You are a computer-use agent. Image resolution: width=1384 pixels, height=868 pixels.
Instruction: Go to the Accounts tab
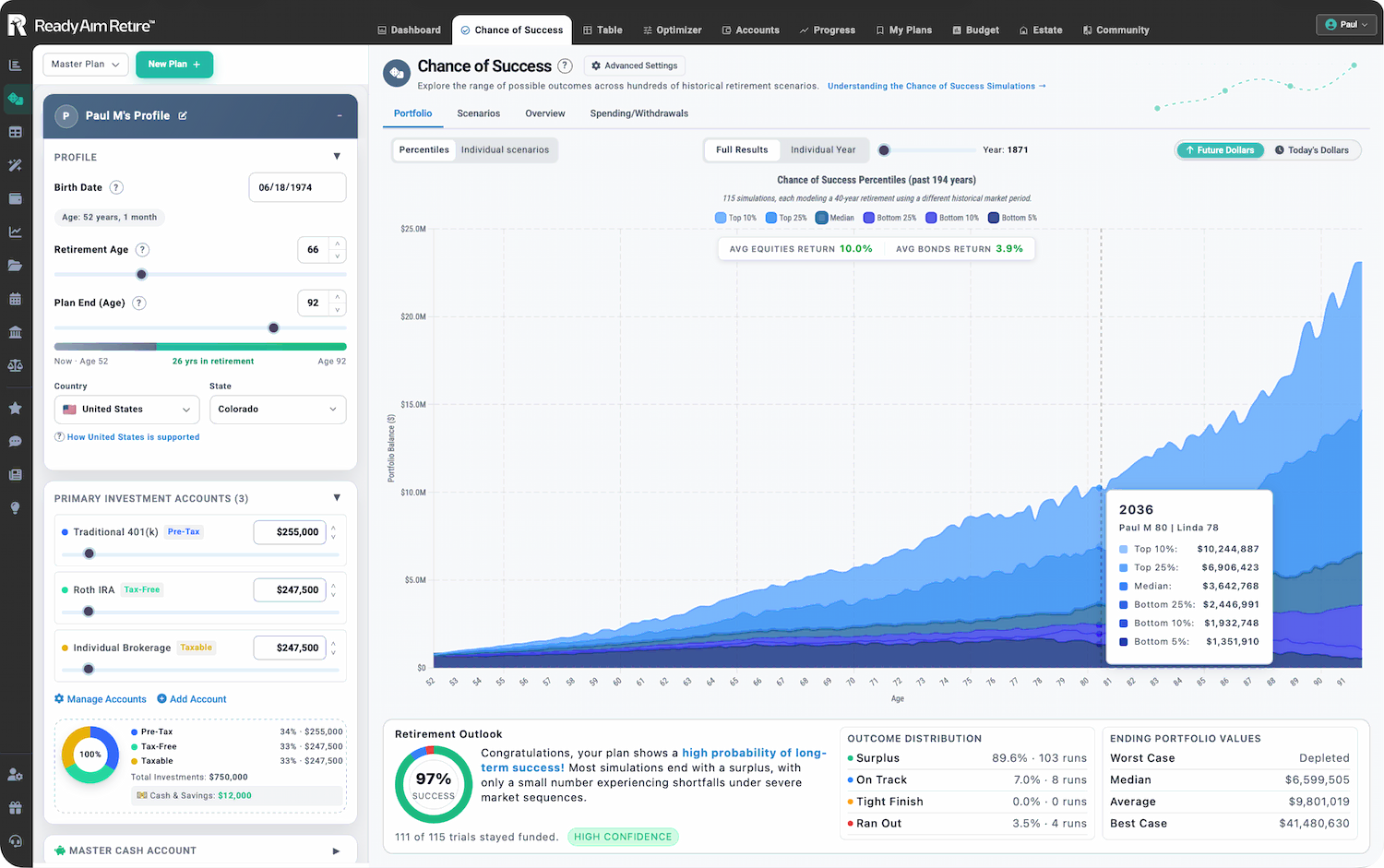(750, 30)
